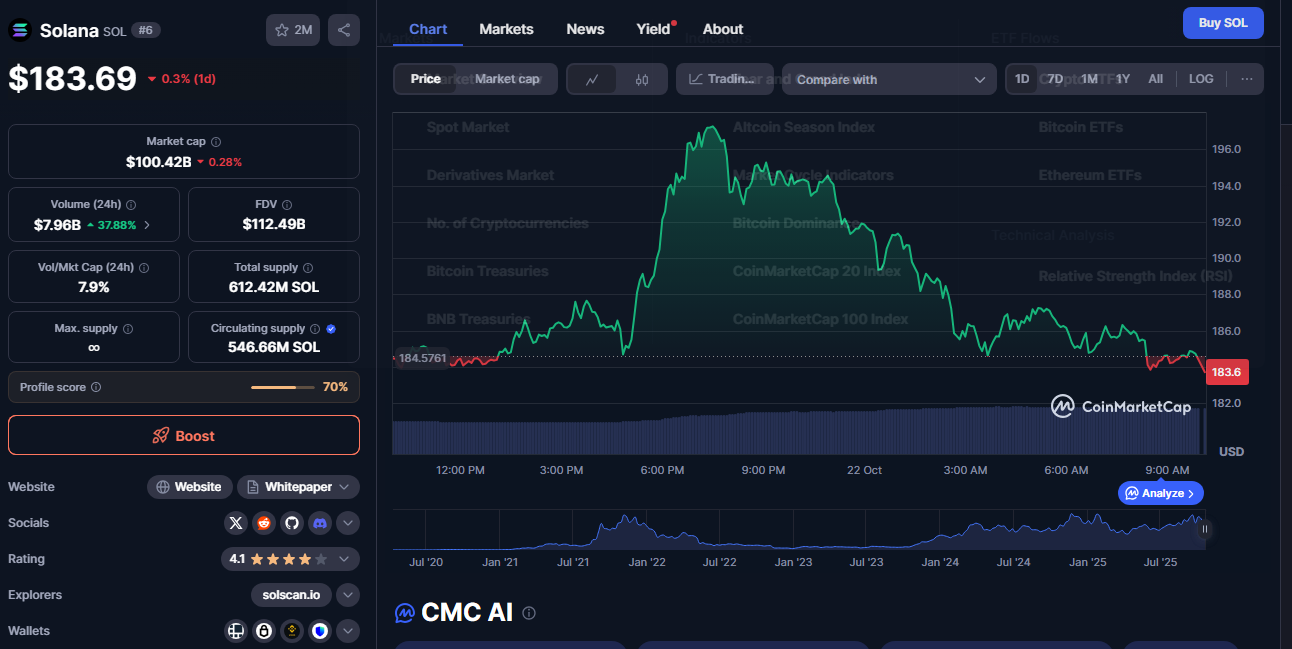Set chart range to All
1292x649 pixels.
[x=1156, y=79]
